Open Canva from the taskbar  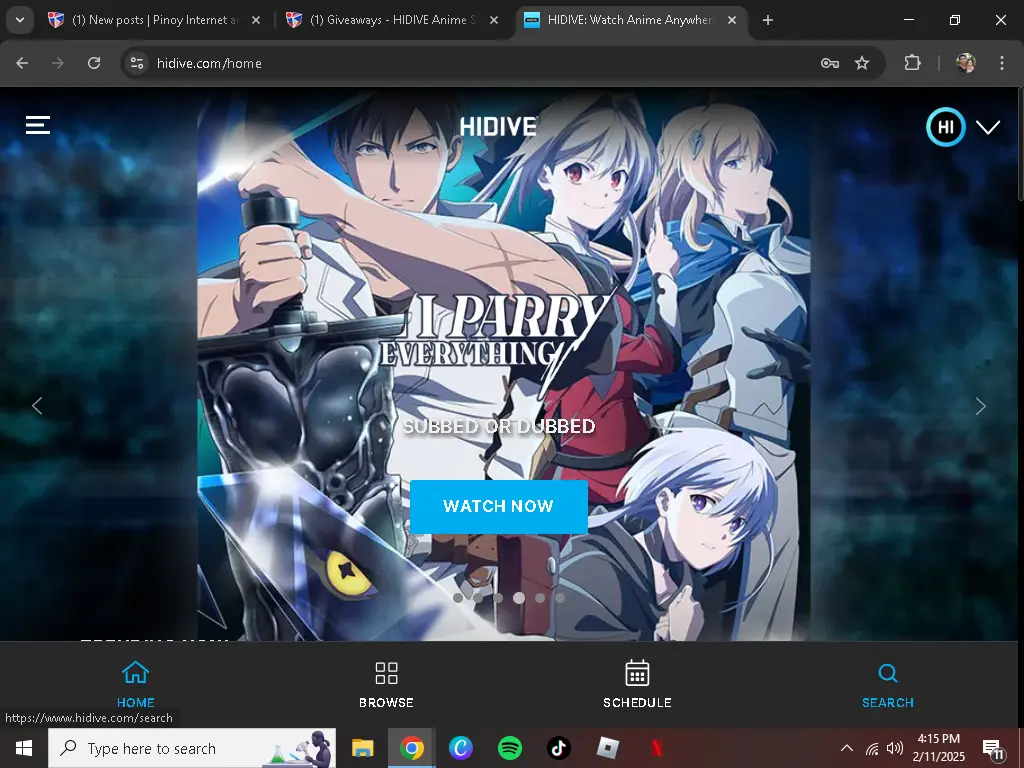click(x=460, y=748)
